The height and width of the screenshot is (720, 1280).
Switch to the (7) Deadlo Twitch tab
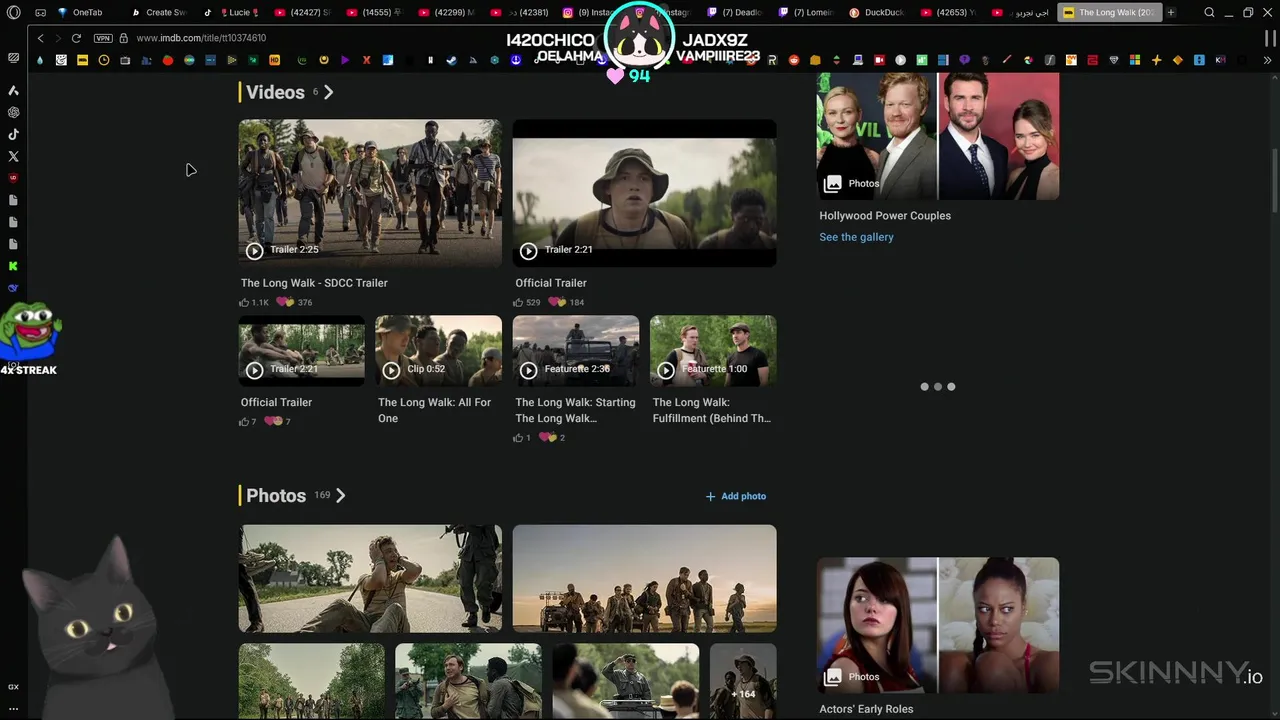735,12
